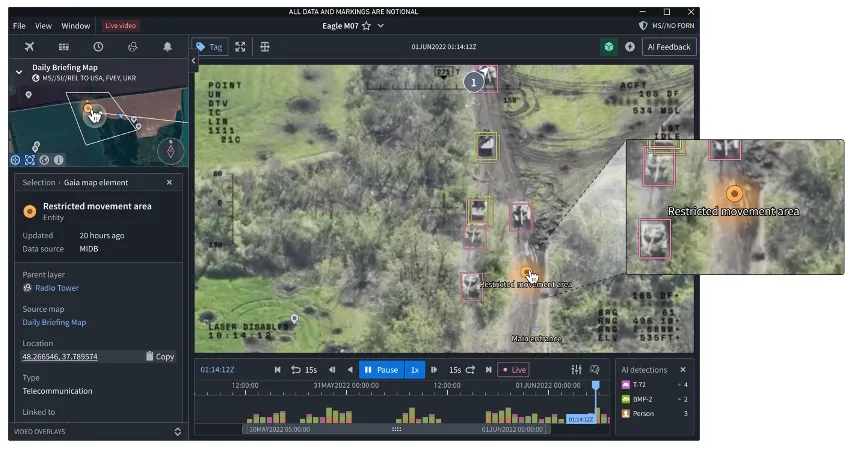Open the aircraft tab in left sidebar
The width and height of the screenshot is (850, 450).
[28, 47]
